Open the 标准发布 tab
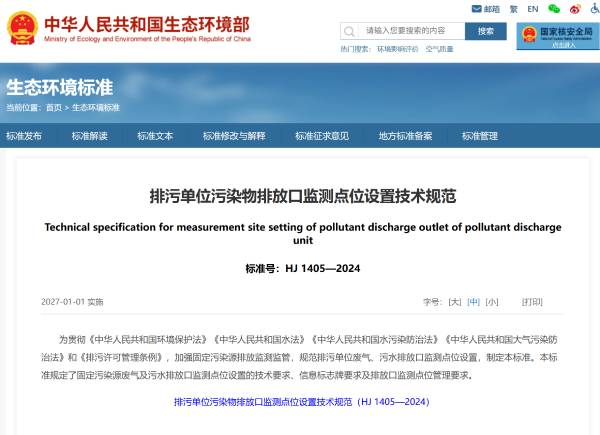The height and width of the screenshot is (435, 600). pyautogui.click(x=24, y=136)
